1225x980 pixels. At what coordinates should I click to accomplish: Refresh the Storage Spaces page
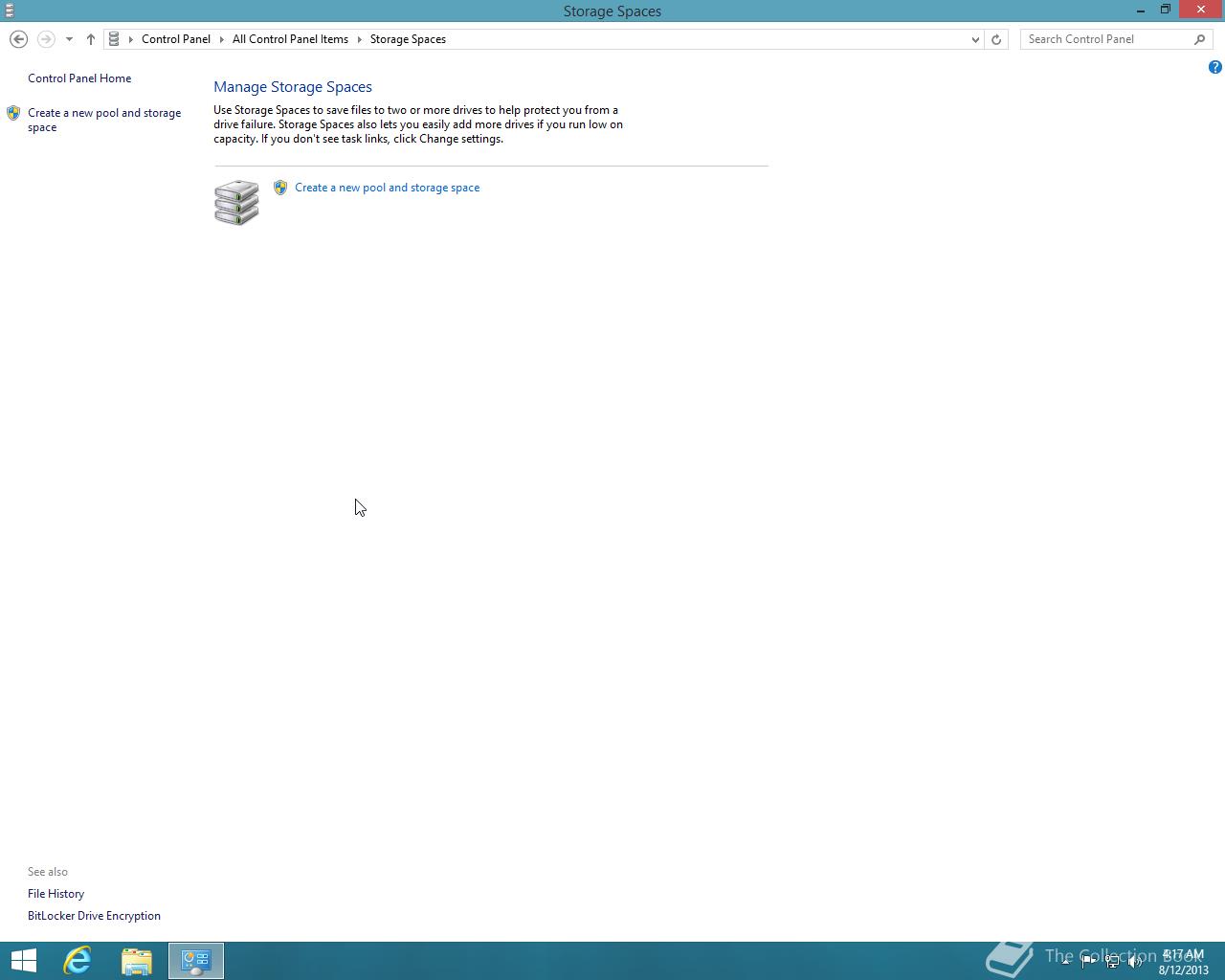pos(996,39)
